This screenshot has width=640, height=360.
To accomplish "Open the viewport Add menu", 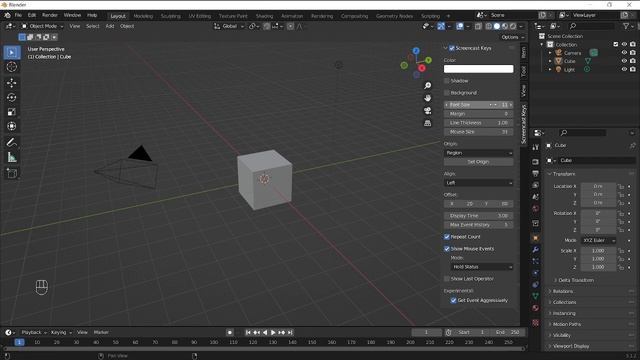I will click(x=110, y=26).
